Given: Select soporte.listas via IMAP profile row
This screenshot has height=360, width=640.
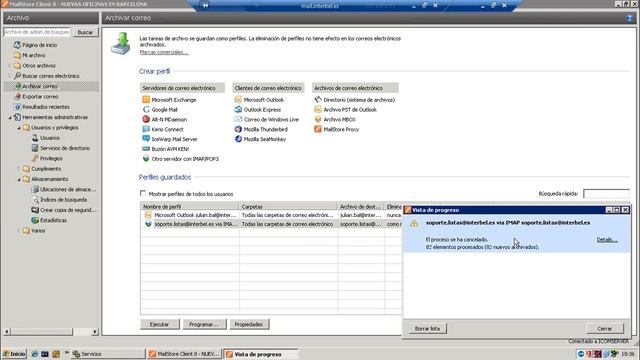Looking at the screenshot, I should click(271, 224).
